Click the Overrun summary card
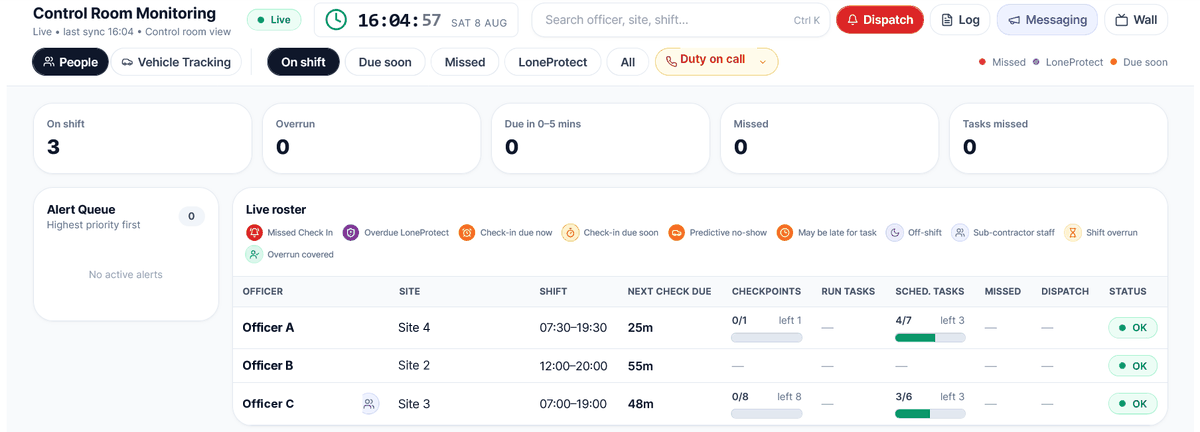Viewport: 1200px width, 432px height. pos(371,138)
